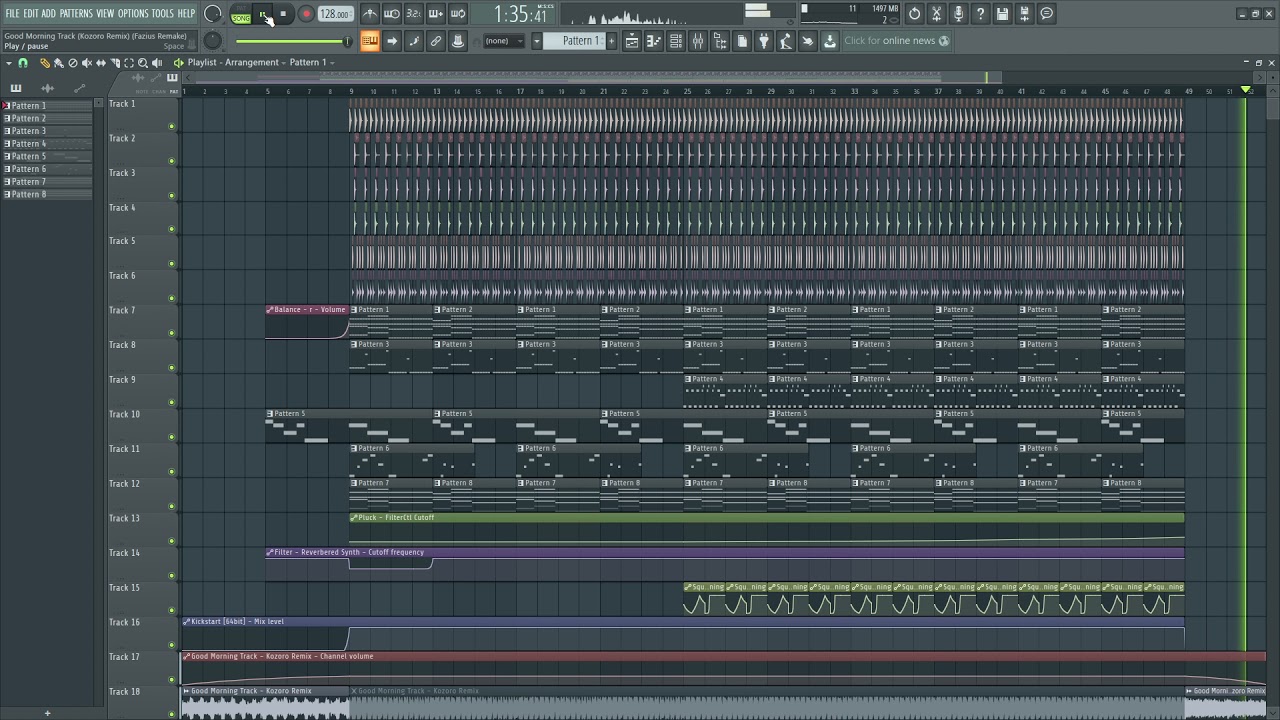Open the (none) snap dropdown
The height and width of the screenshot is (720, 1280).
click(x=503, y=41)
